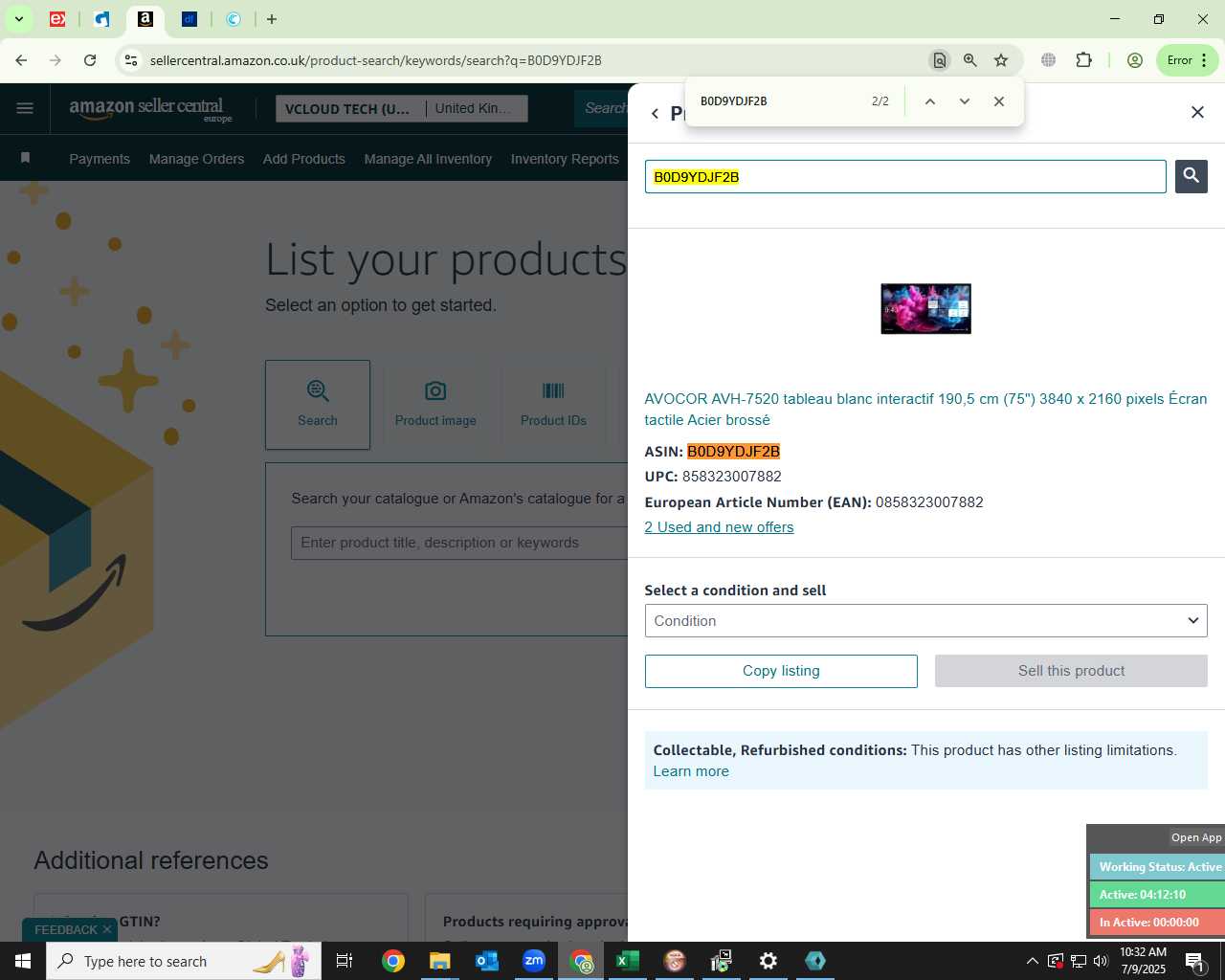
Task: Click the product keywords search field
Action: point(459,543)
